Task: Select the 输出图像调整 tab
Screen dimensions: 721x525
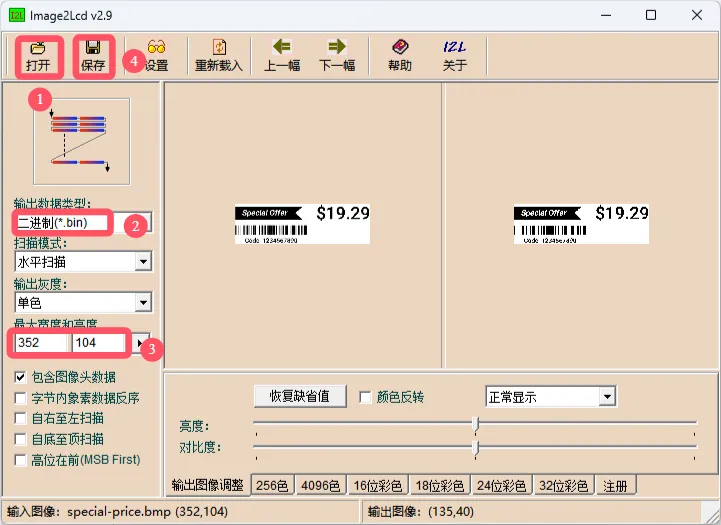Action: 207,485
